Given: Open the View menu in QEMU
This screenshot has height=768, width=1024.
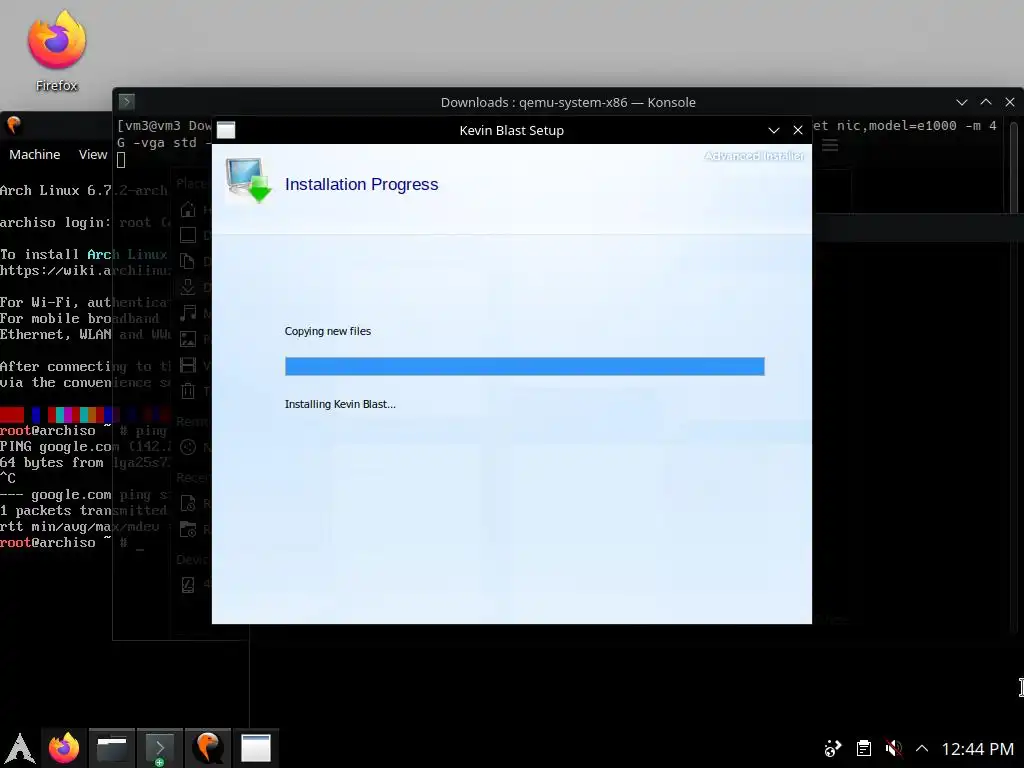Looking at the screenshot, I should click(93, 155).
